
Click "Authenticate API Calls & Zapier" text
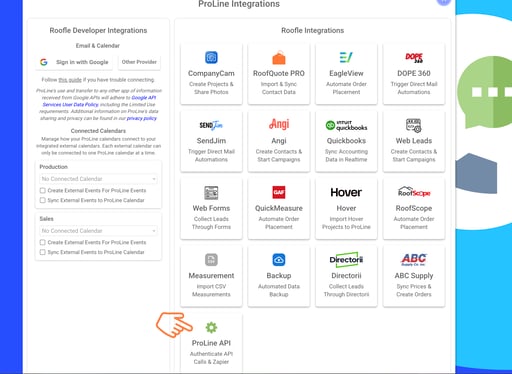coord(211,358)
